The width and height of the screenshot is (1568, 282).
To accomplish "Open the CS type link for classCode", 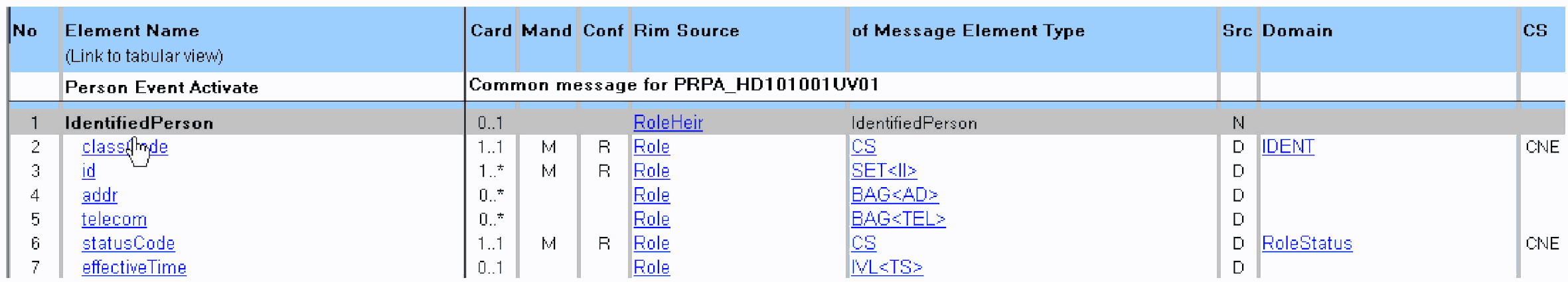I will pos(864,147).
